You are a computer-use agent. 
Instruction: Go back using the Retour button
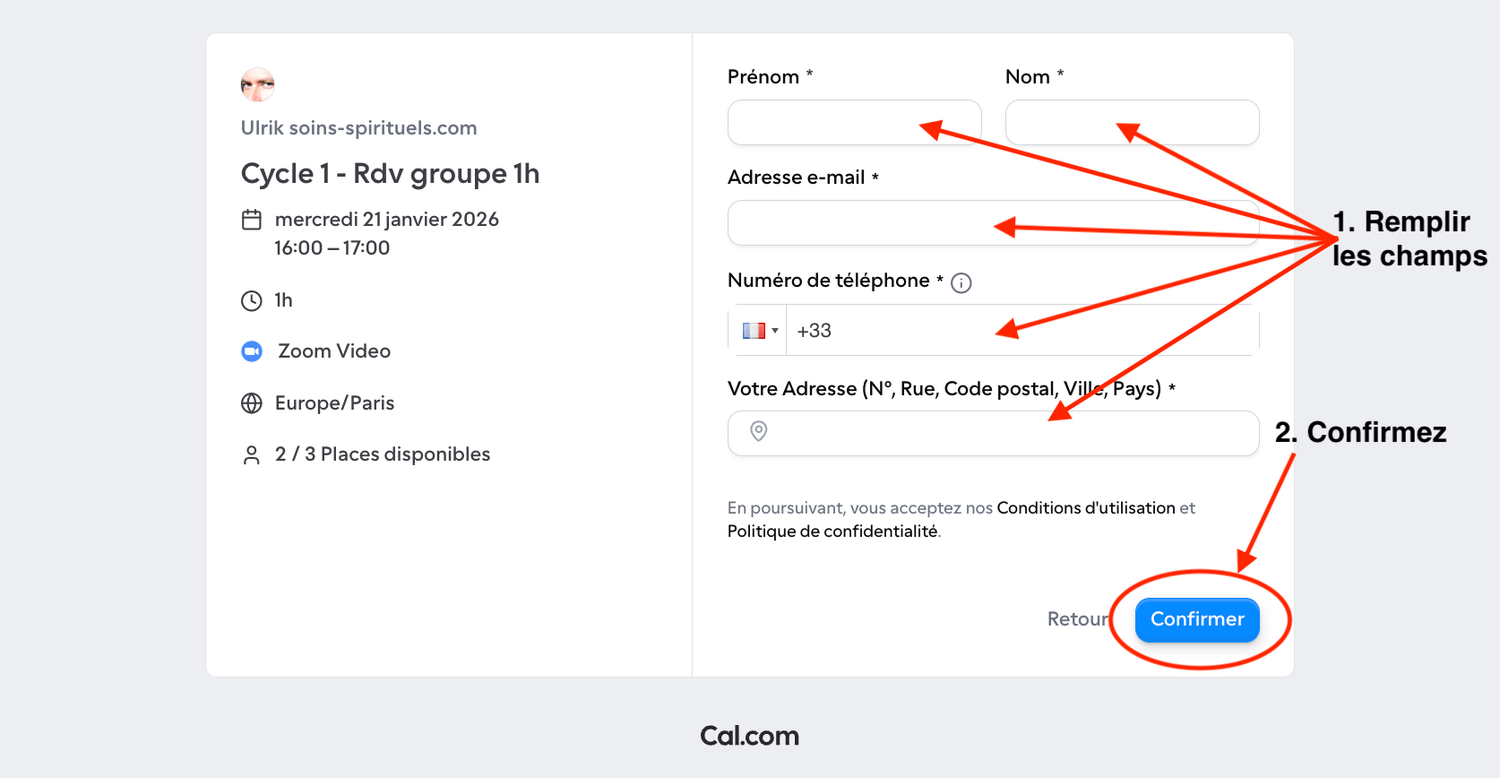pyautogui.click(x=1077, y=619)
